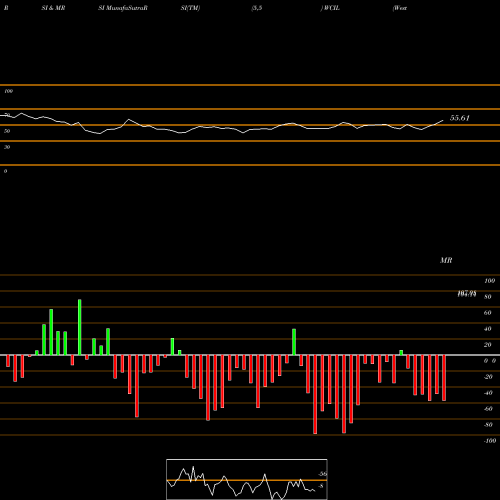Click the MunafaSutra header text
The width and height of the screenshot is (500, 500).
(x=123, y=8)
